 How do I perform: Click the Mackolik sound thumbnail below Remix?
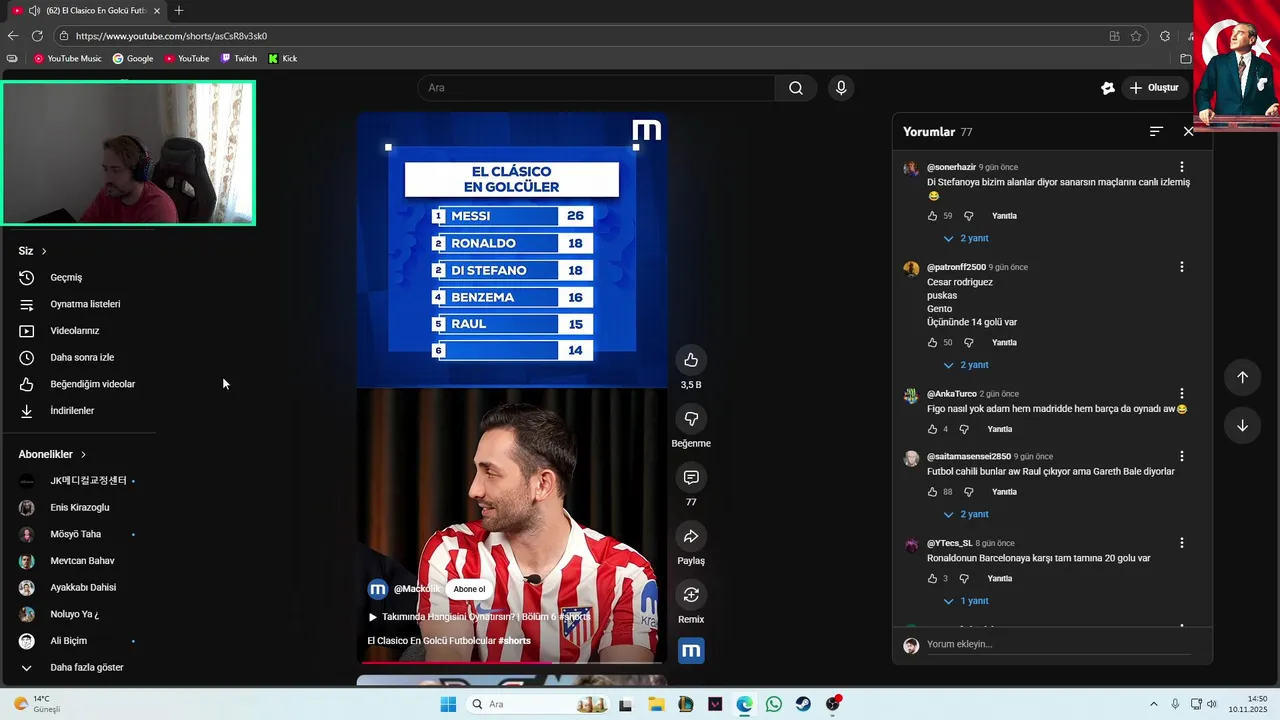tap(691, 651)
